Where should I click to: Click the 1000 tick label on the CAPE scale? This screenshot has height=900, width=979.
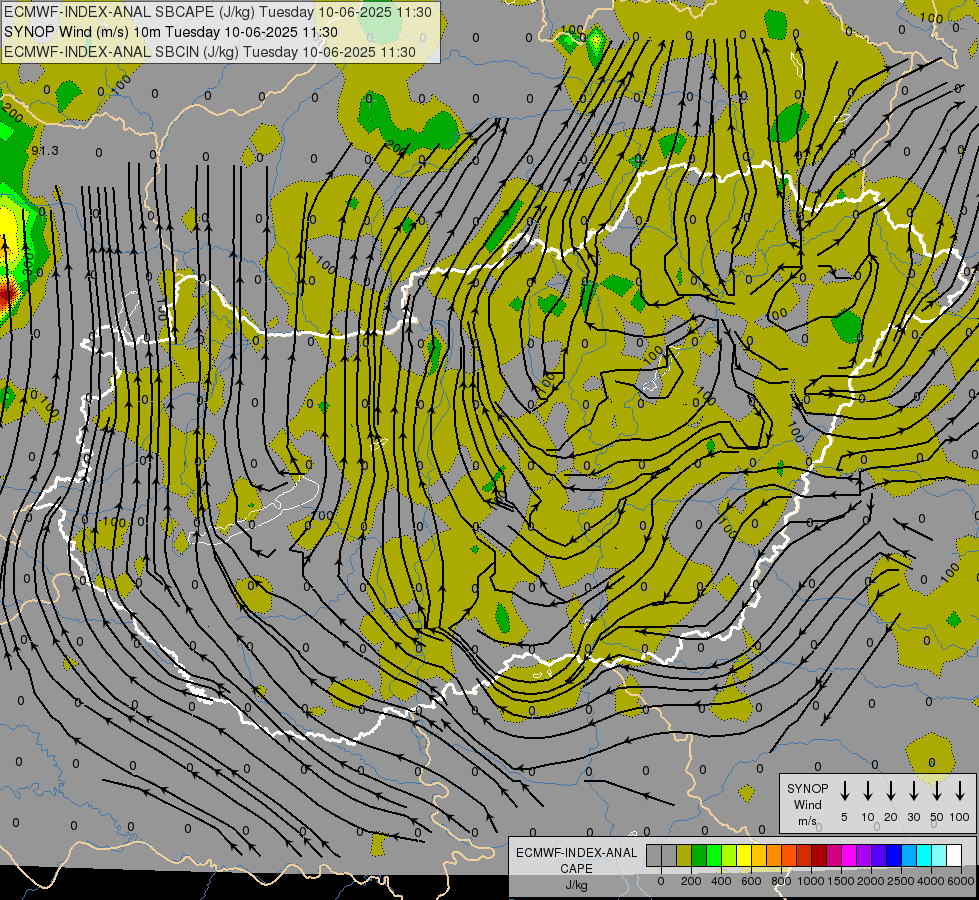[x=811, y=881]
